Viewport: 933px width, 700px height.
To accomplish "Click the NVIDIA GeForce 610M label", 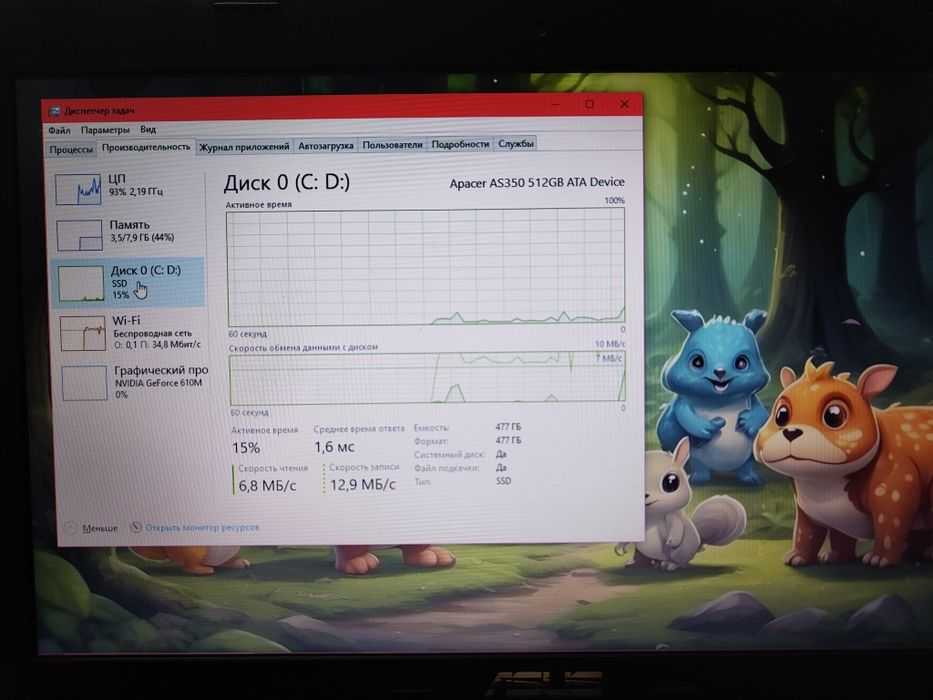I will [x=158, y=383].
